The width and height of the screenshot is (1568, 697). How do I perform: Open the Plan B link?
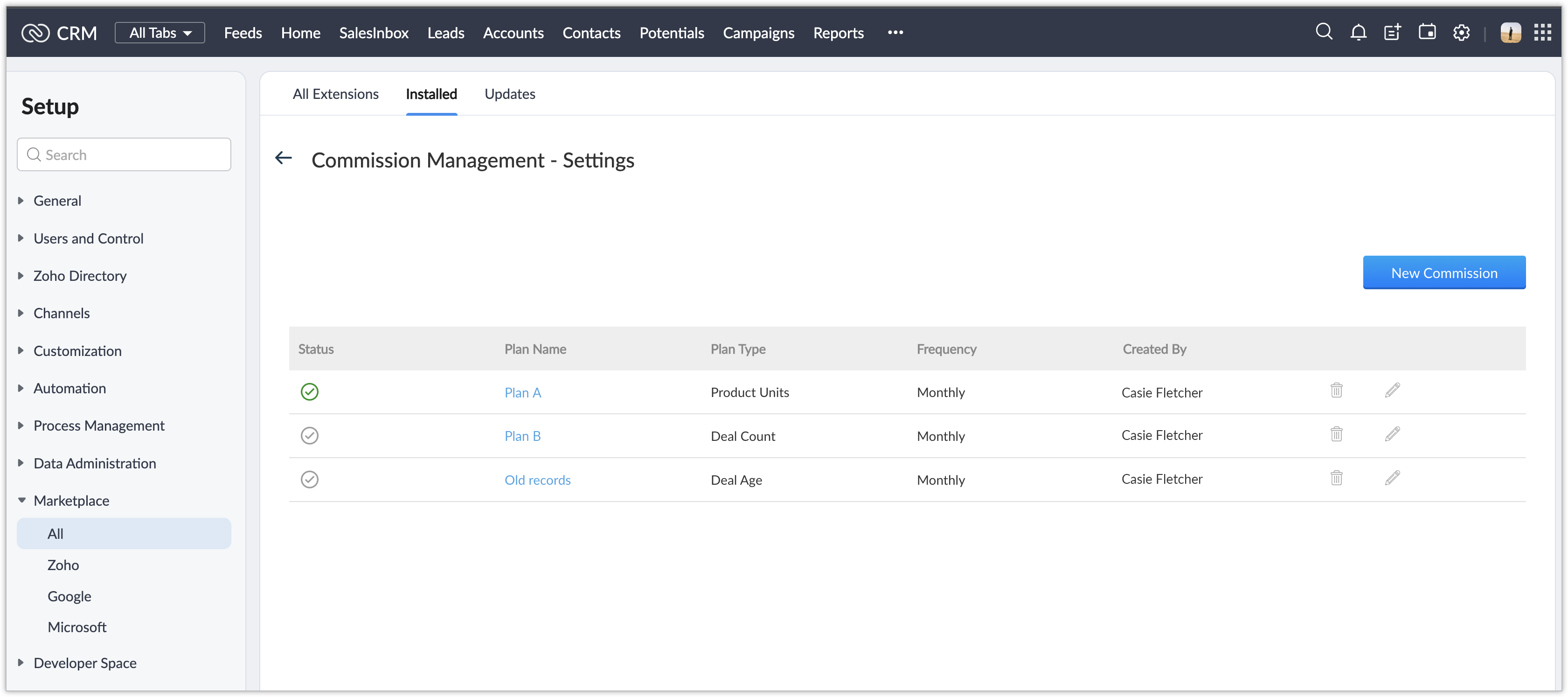[x=522, y=436]
